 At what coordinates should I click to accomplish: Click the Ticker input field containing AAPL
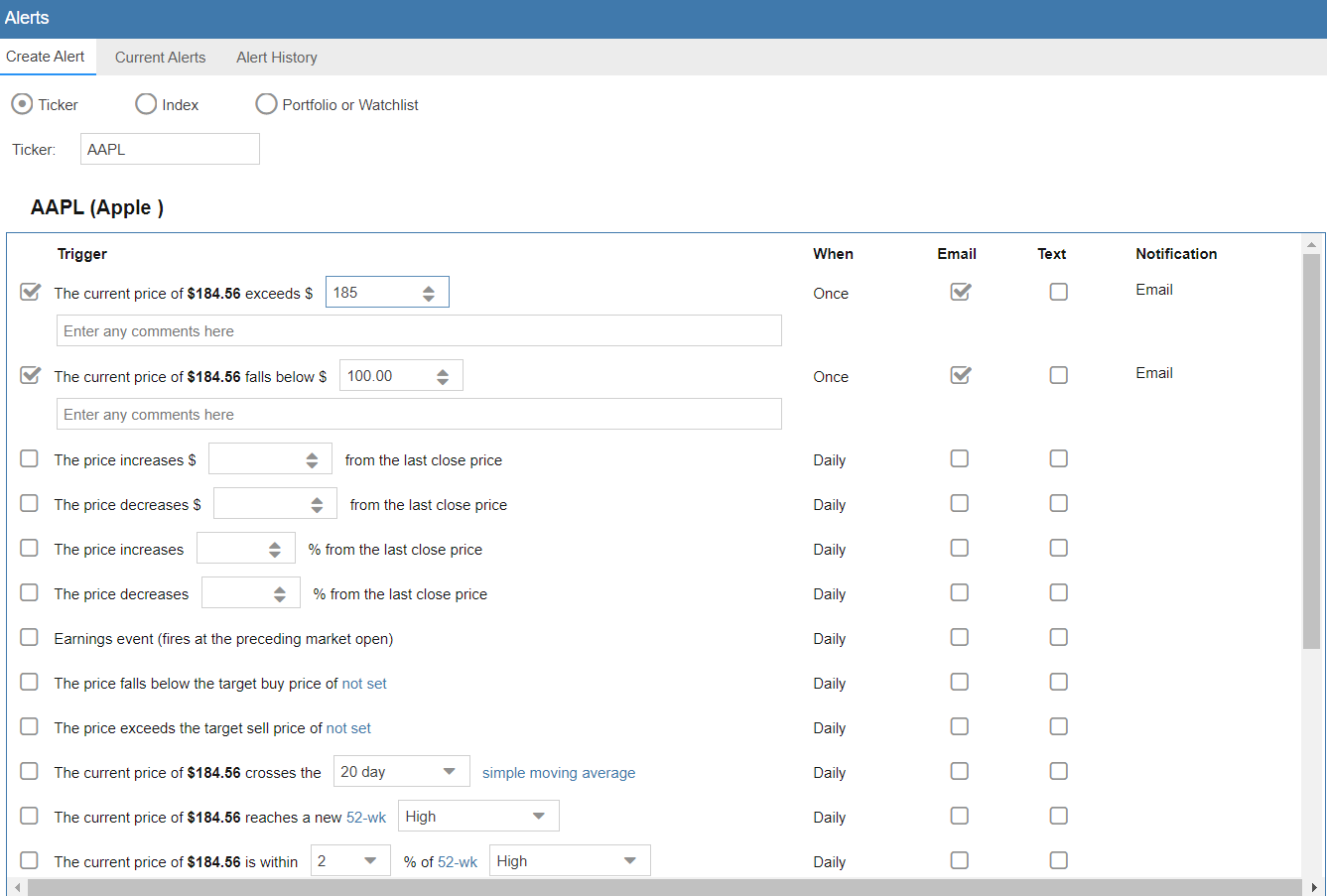(170, 149)
